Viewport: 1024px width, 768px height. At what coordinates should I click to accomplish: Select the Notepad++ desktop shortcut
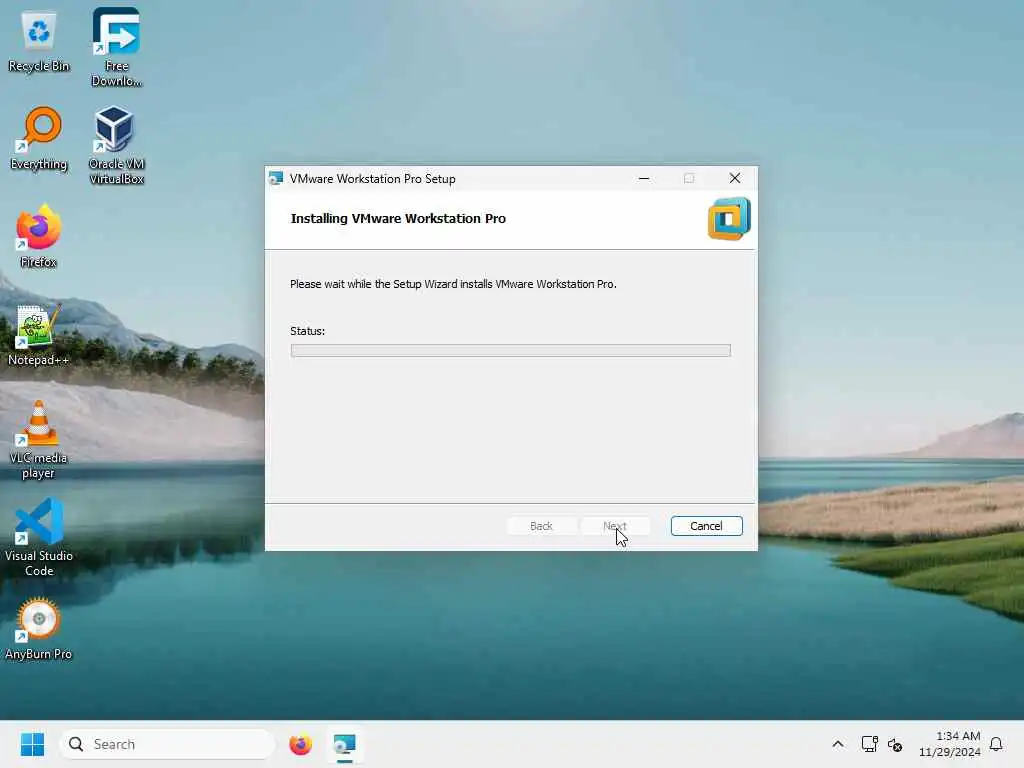click(39, 334)
